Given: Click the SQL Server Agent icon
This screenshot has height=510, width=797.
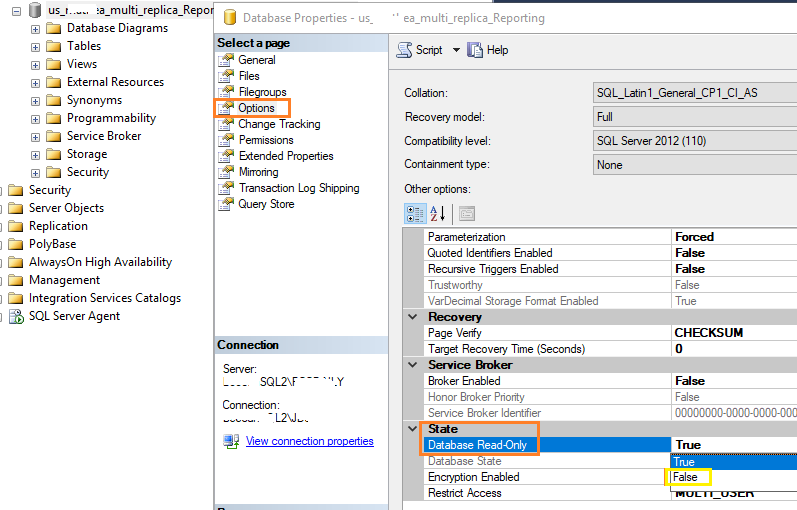Looking at the screenshot, I should coord(16,316).
